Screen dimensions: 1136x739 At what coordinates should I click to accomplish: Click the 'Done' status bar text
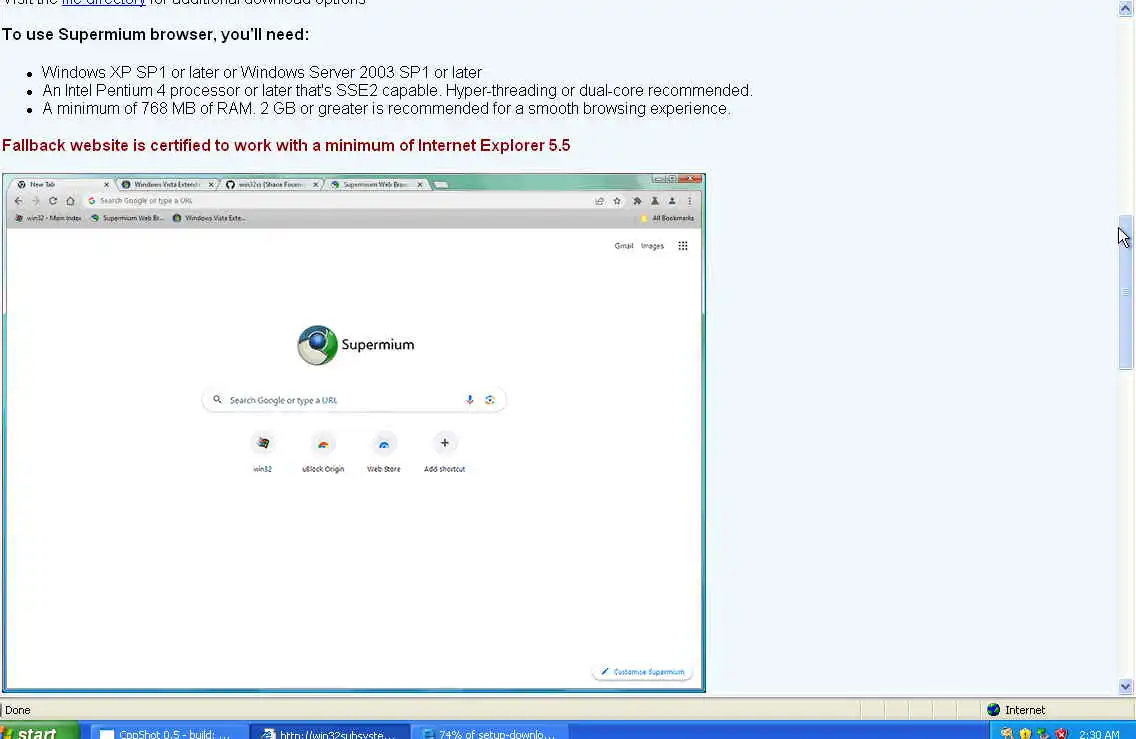coord(17,710)
